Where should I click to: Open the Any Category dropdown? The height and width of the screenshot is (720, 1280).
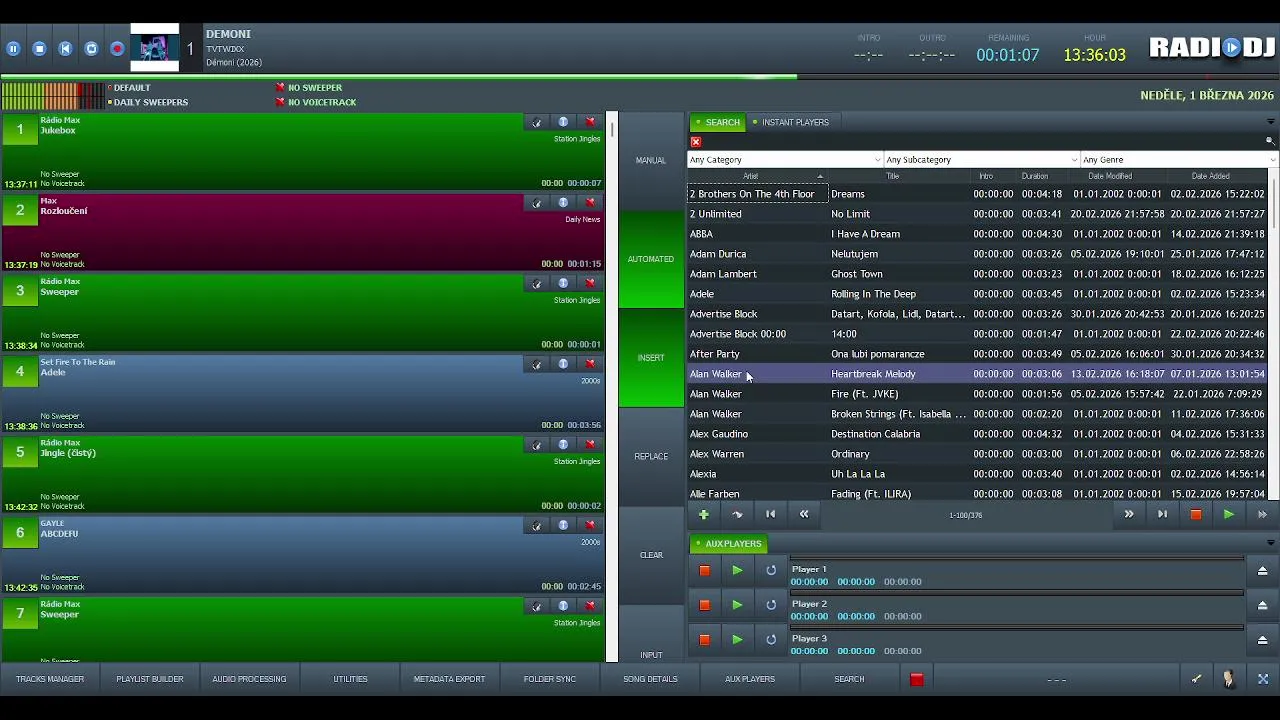pyautogui.click(x=785, y=160)
